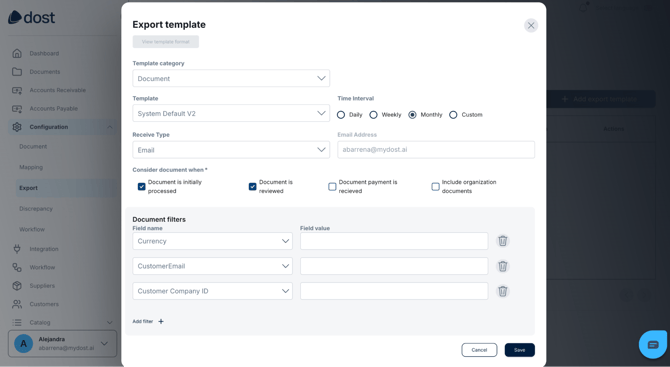Image resolution: width=670 pixels, height=367 pixels.
Task: Delete the CustomerEmail filter with trash icon
Action: pyautogui.click(x=503, y=266)
